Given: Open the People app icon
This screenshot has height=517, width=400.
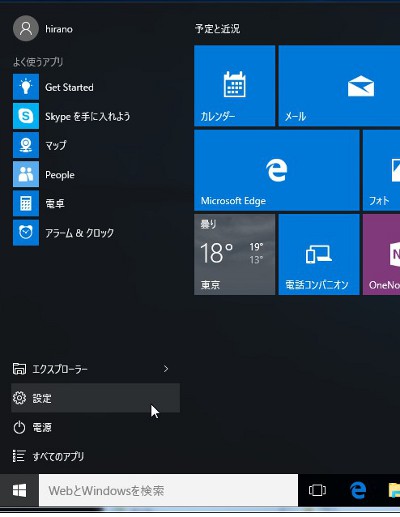Looking at the screenshot, I should tap(26, 174).
